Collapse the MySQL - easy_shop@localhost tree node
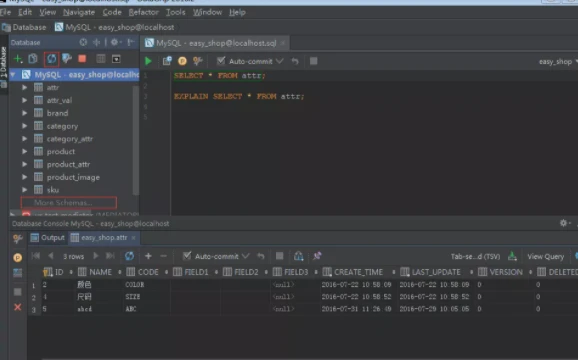 [13, 74]
